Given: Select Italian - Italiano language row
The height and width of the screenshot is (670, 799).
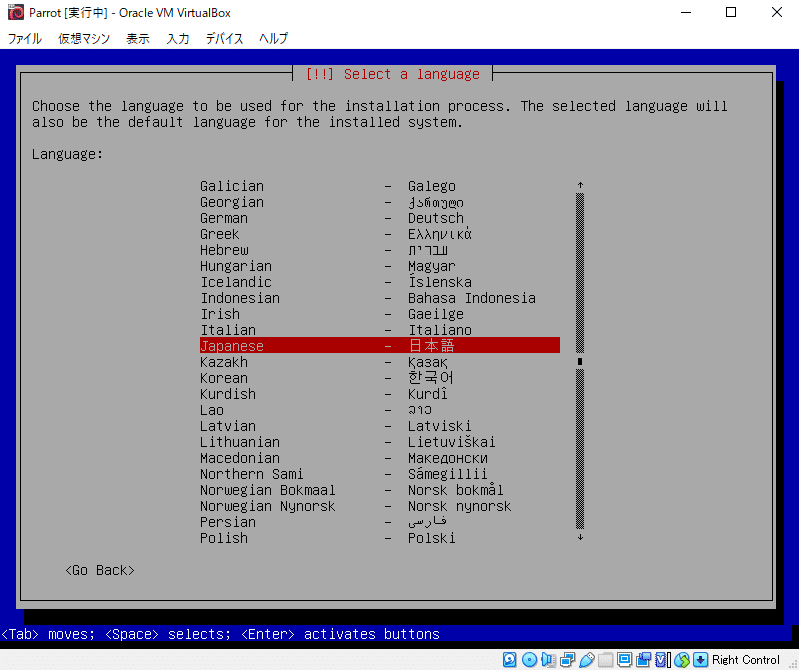Looking at the screenshot, I should tap(380, 330).
